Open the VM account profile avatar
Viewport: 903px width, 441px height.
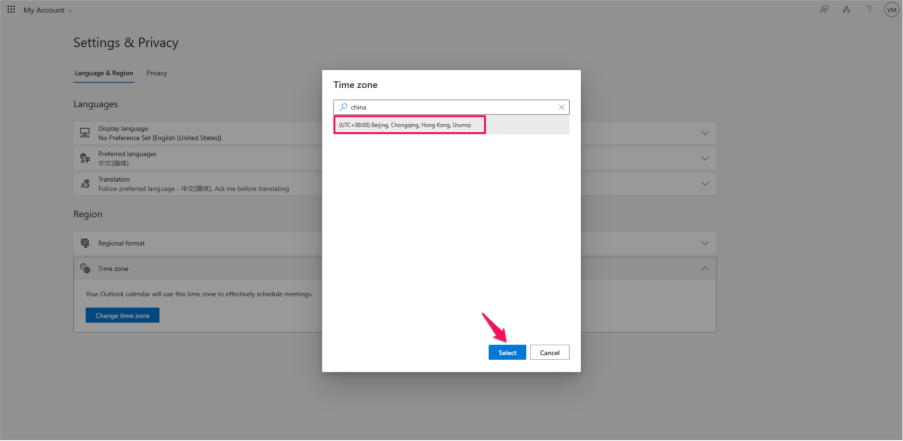coord(890,10)
